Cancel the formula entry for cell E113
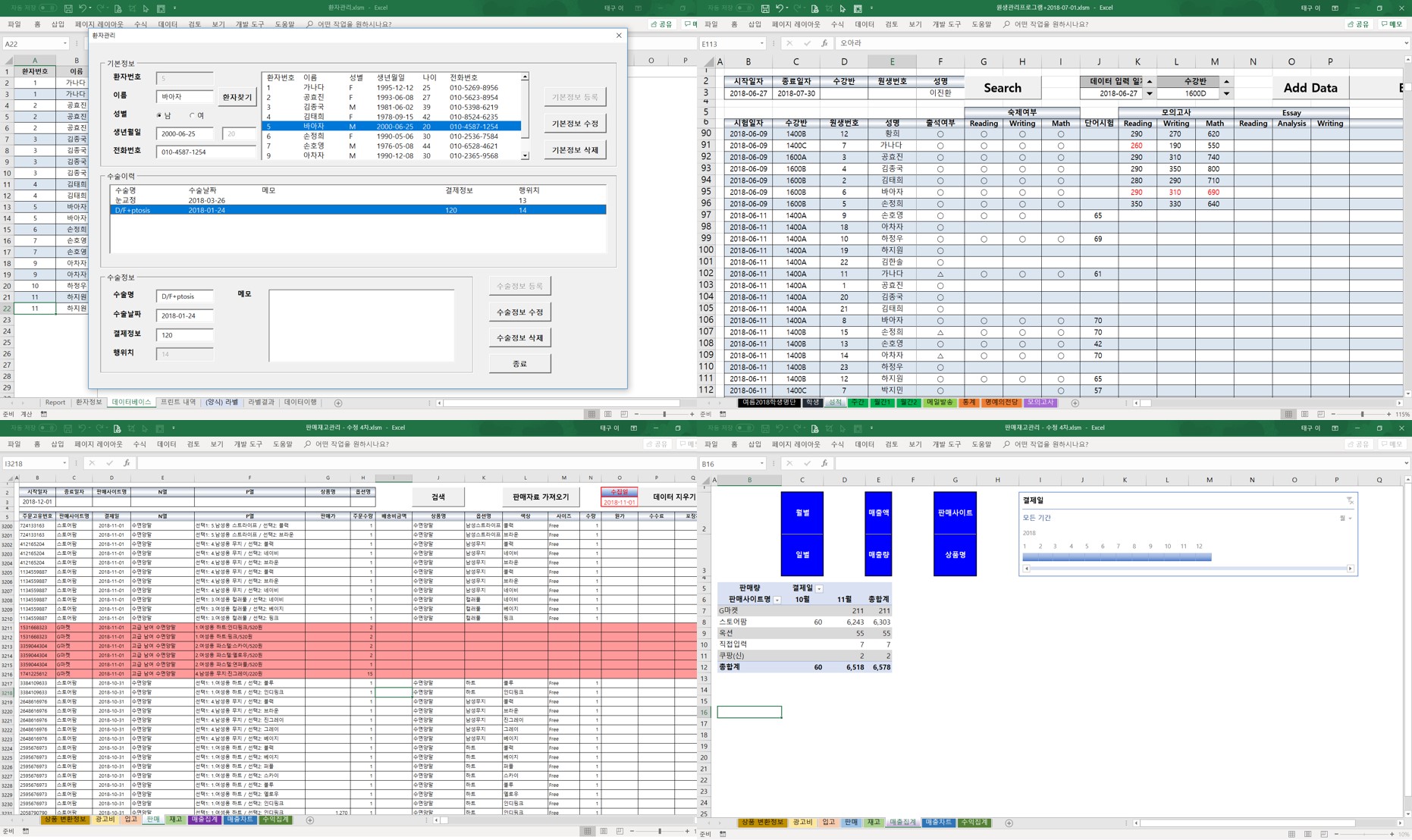This screenshot has width=1412, height=840. (x=789, y=44)
